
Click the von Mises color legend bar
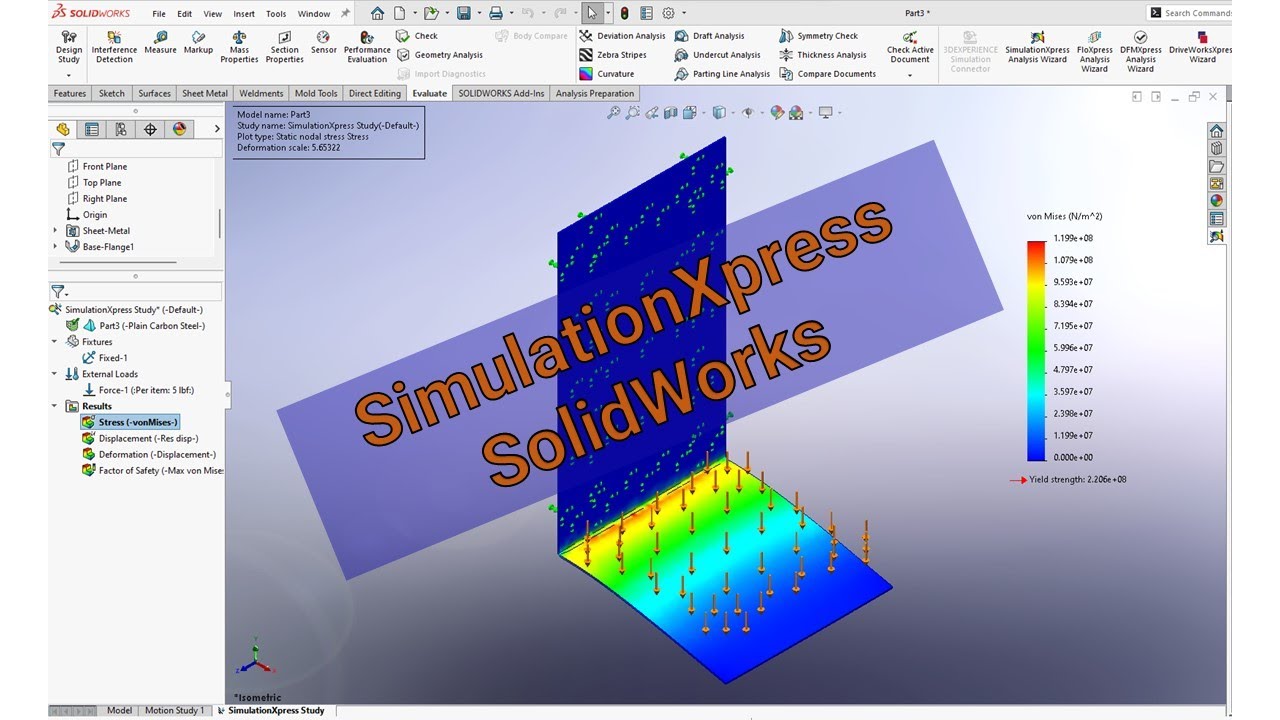[x=1036, y=351]
